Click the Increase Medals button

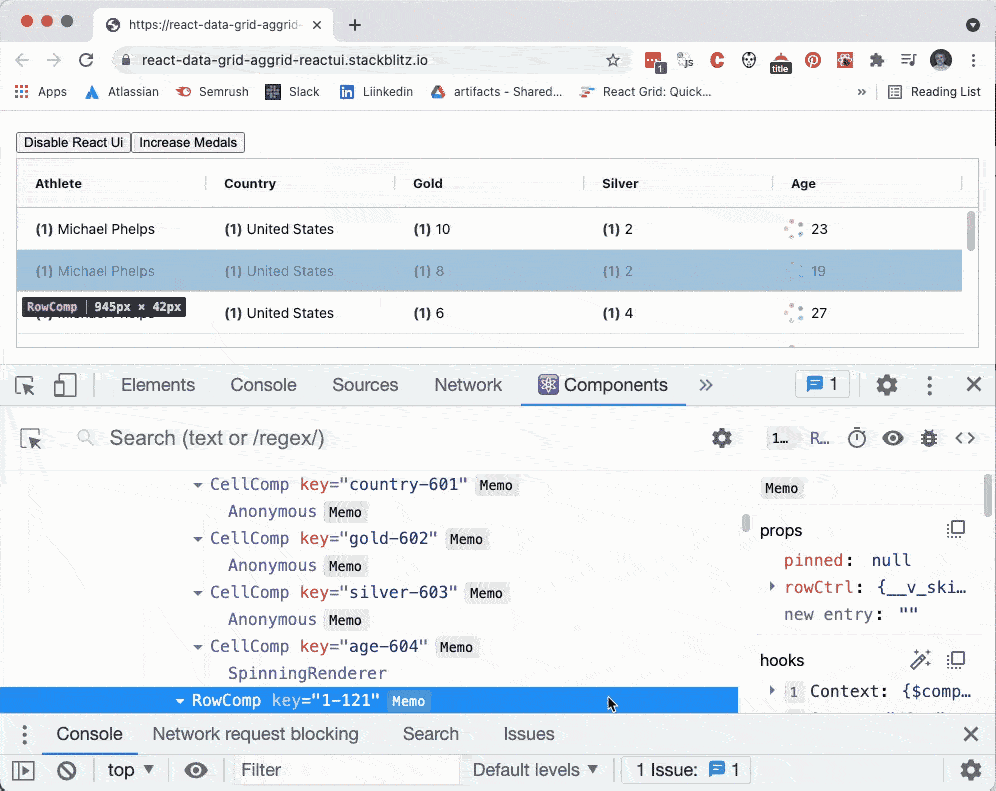click(x=188, y=142)
